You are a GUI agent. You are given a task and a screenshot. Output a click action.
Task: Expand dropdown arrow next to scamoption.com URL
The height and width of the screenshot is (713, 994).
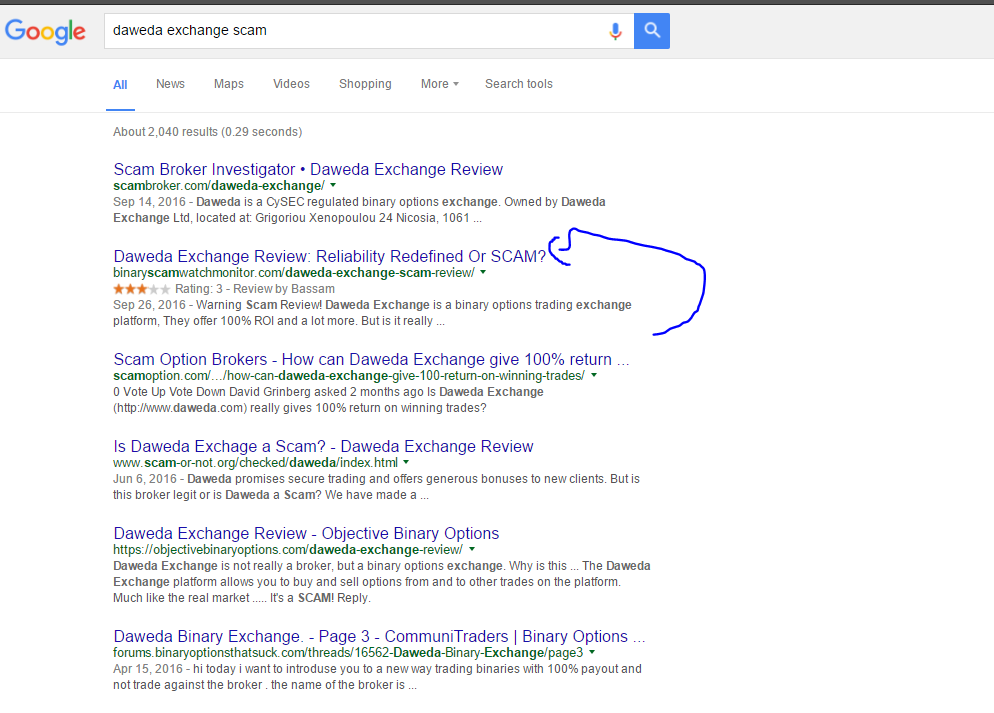coord(594,375)
